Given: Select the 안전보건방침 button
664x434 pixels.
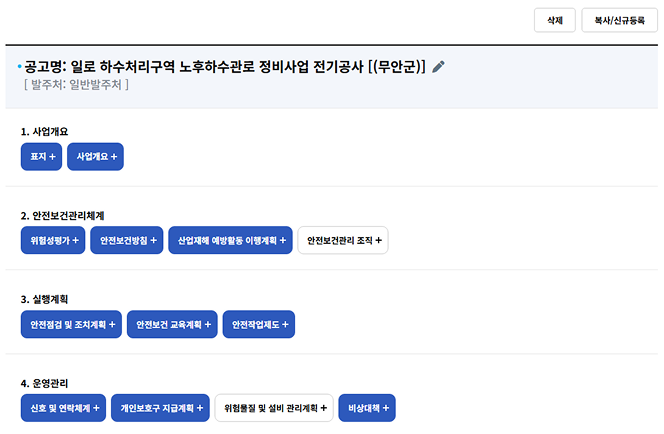Looking at the screenshot, I should pyautogui.click(x=126, y=241).
